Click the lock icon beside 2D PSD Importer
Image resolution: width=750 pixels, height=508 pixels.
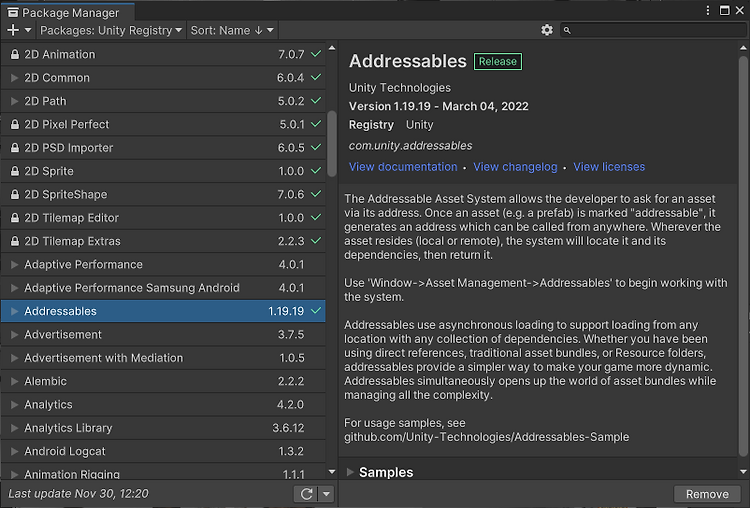coord(15,148)
